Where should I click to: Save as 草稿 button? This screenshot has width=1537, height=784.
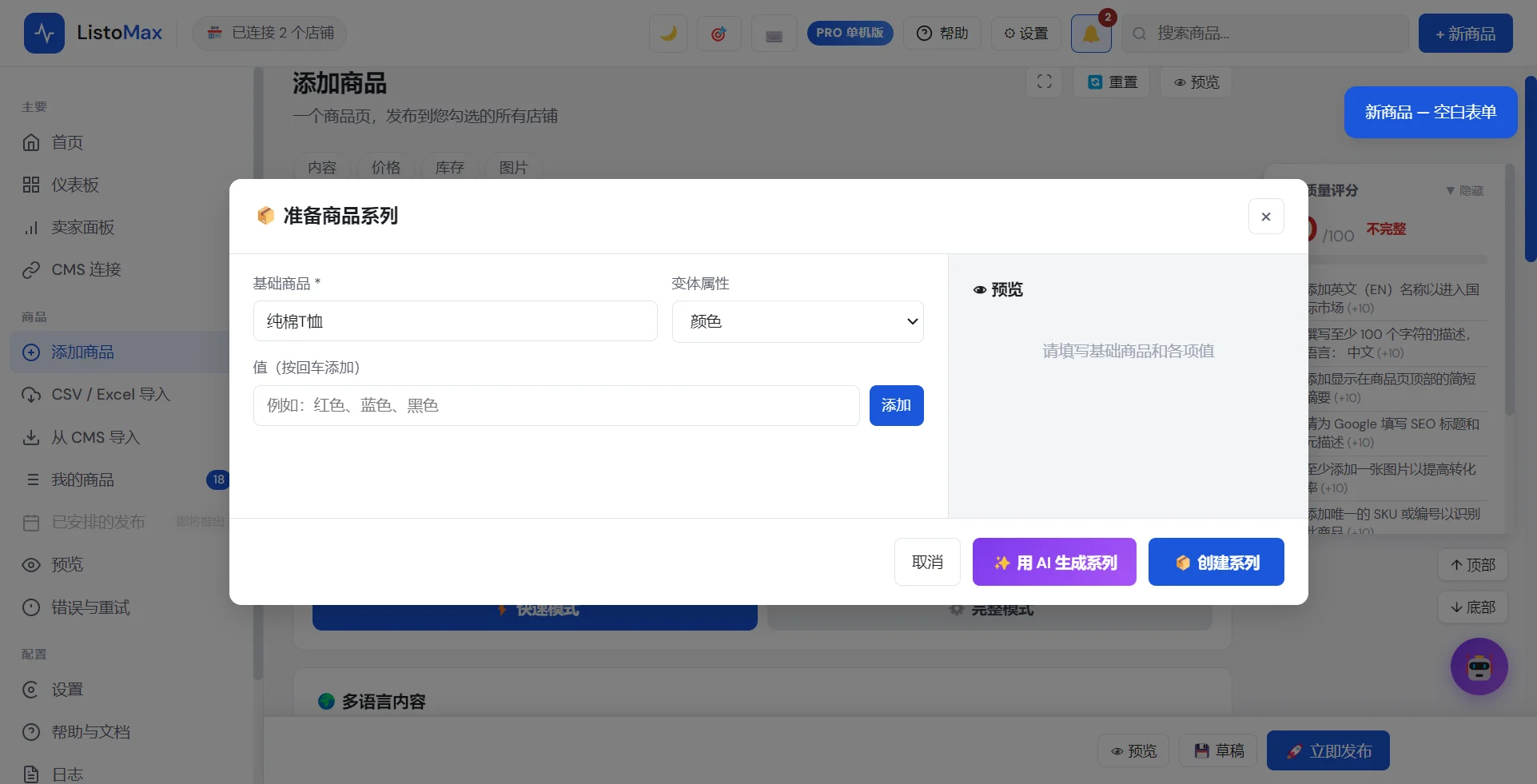tap(1219, 750)
